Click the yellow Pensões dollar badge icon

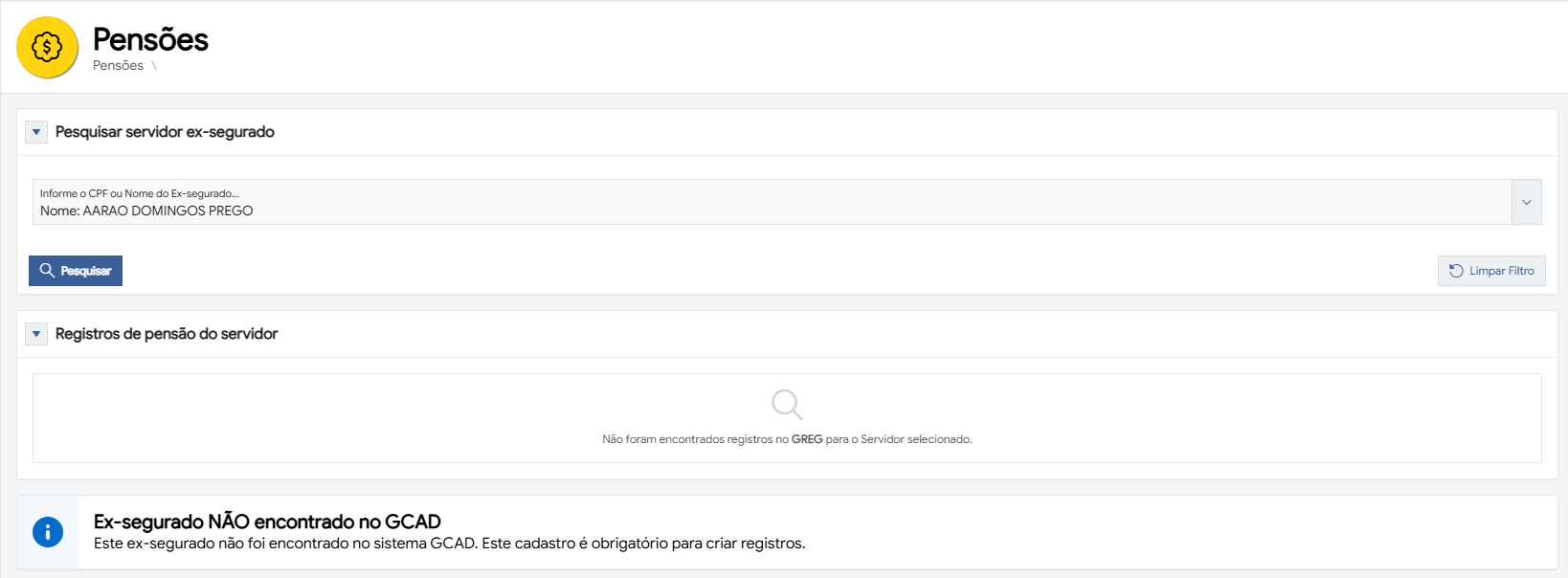coord(47,47)
